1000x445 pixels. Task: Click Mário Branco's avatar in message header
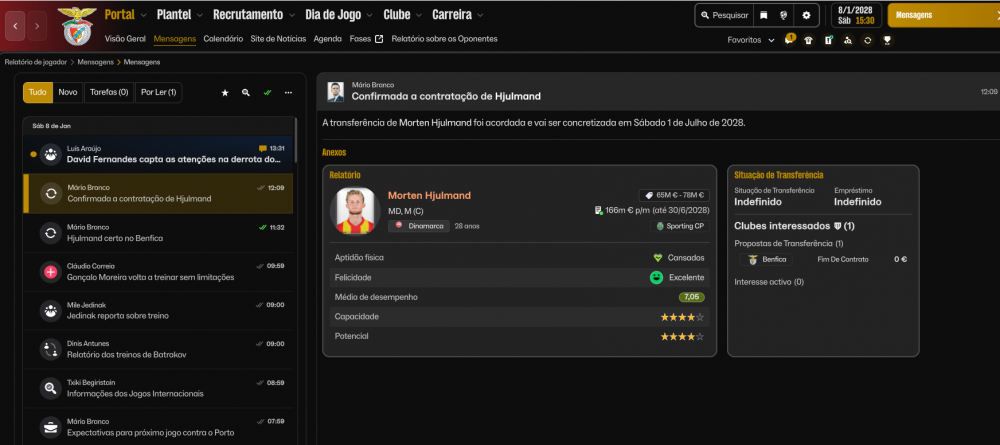pos(335,92)
